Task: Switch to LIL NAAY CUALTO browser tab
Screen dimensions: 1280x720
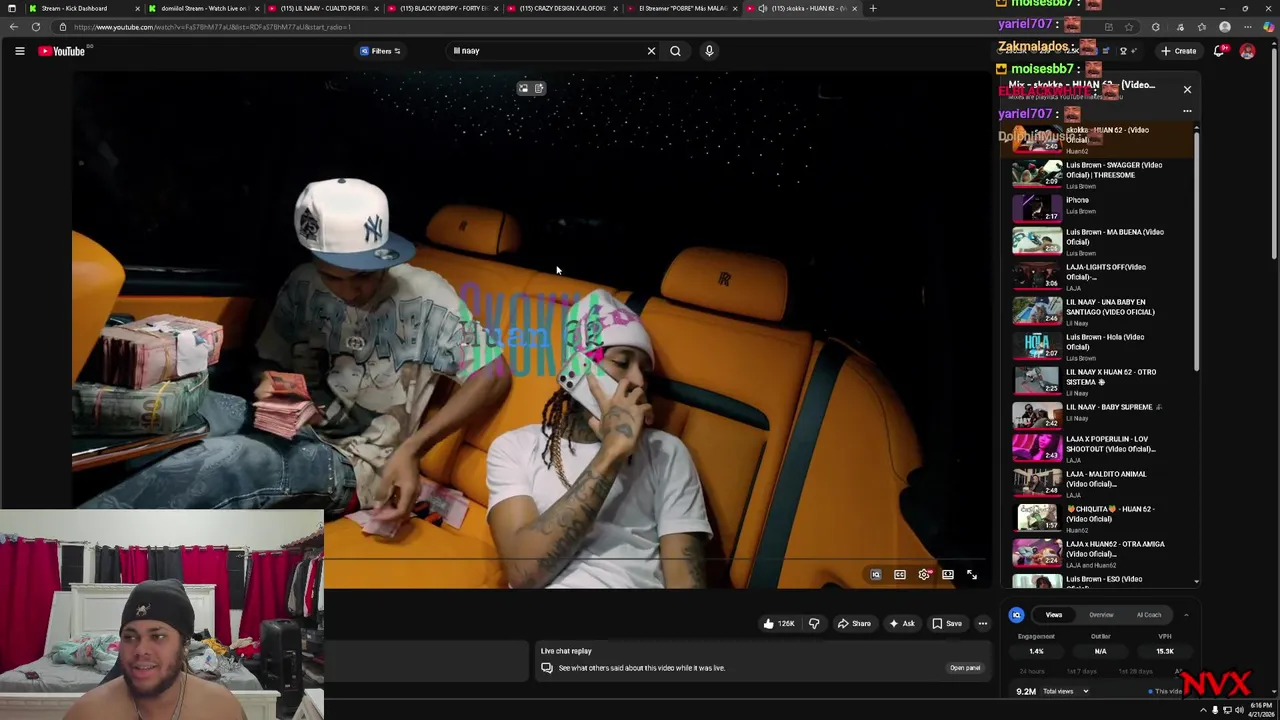Action: pyautogui.click(x=322, y=8)
